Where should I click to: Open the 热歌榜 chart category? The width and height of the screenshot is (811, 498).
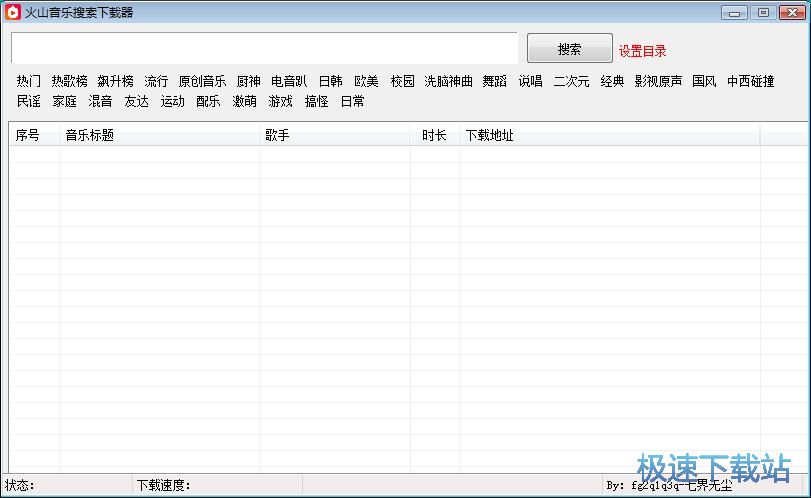pos(69,81)
